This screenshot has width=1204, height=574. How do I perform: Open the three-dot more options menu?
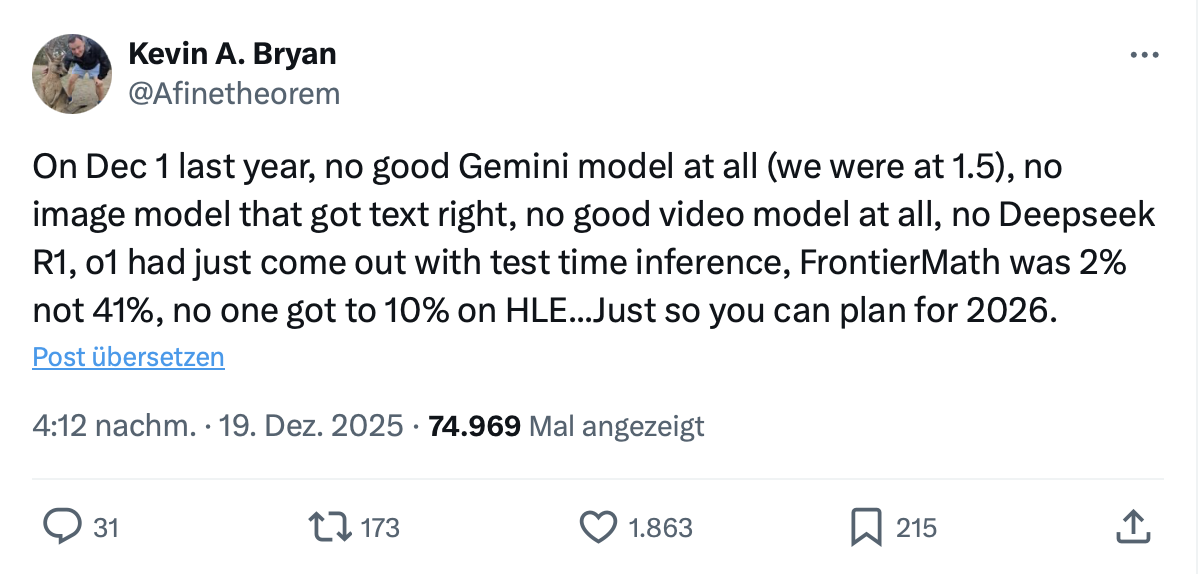[x=1143, y=55]
